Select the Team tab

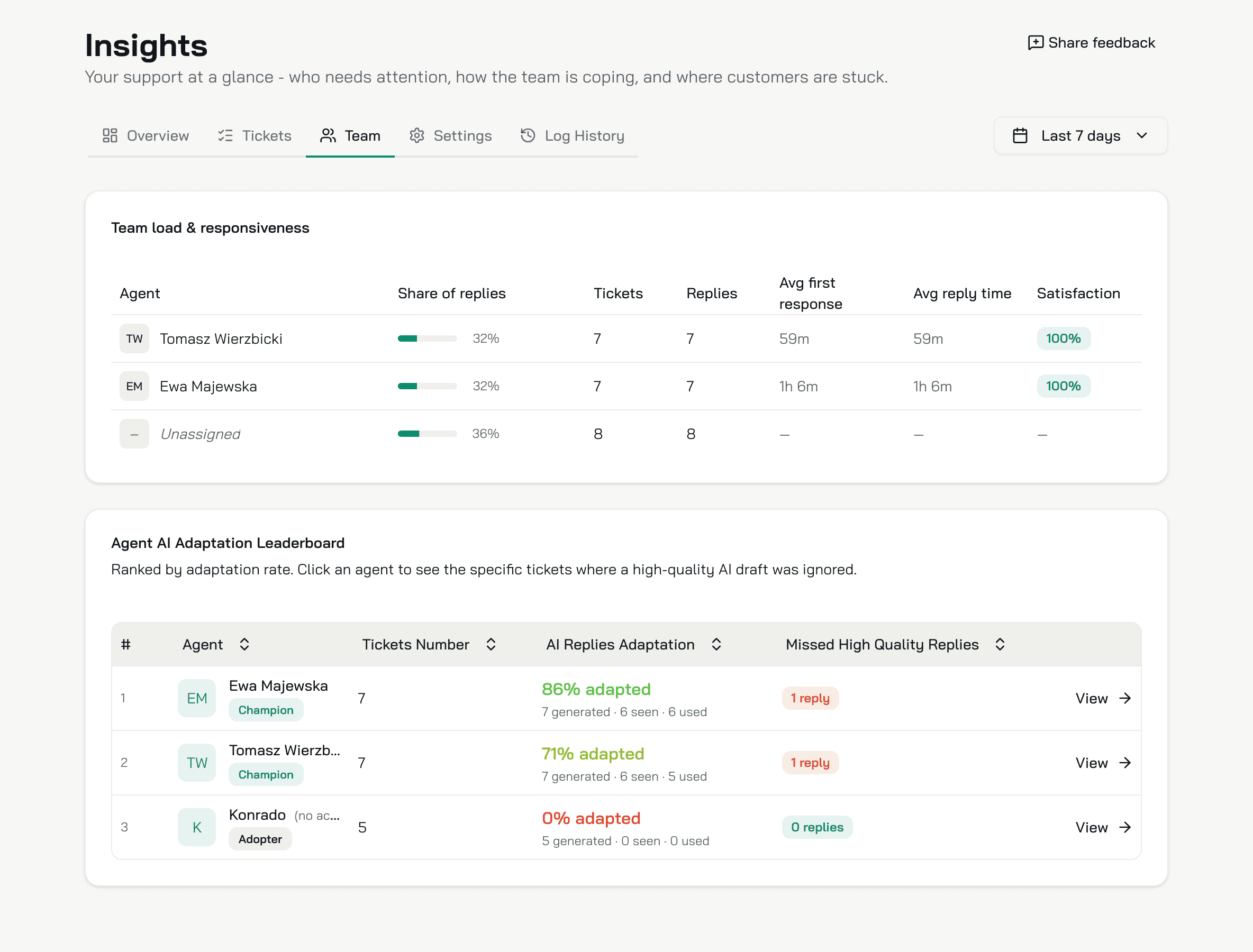point(350,136)
